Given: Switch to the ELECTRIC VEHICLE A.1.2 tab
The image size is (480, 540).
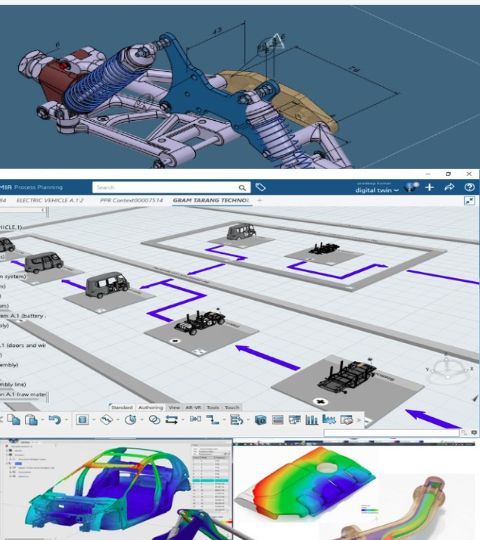Looking at the screenshot, I should tap(50, 200).
